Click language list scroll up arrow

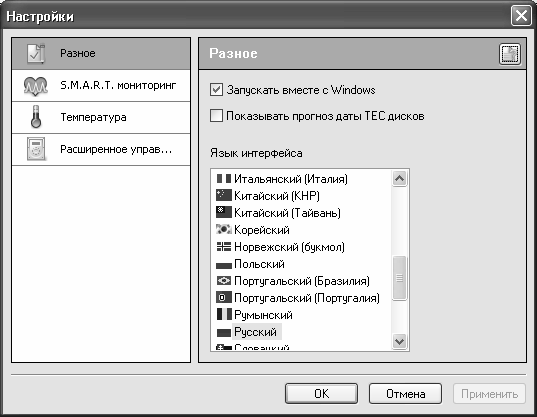tap(399, 178)
